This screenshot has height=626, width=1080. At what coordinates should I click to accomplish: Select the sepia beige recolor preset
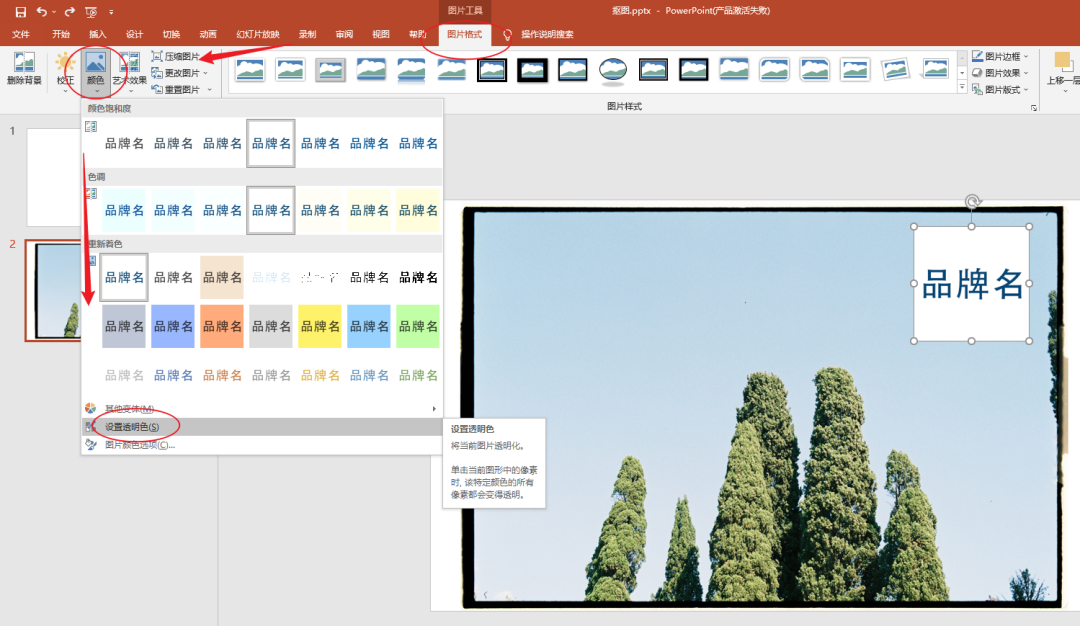click(x=222, y=277)
